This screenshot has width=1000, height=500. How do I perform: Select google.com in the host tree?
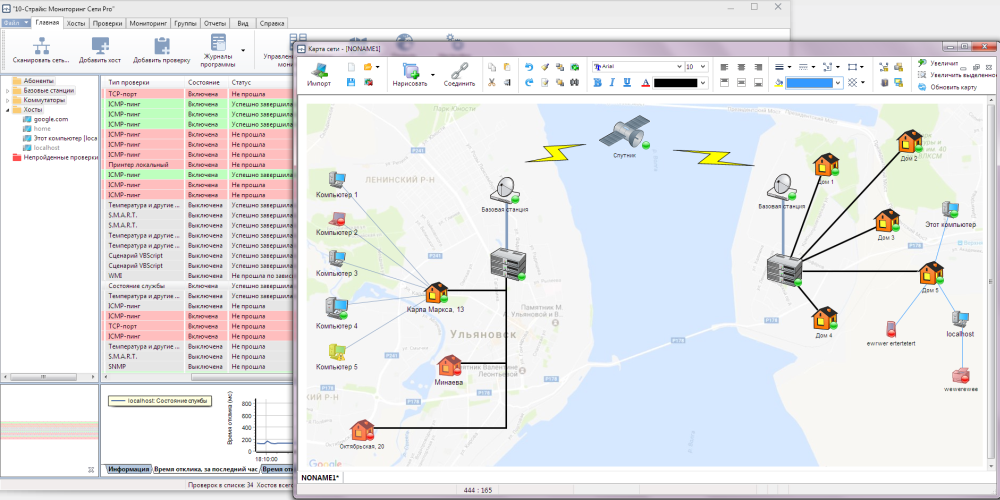coord(50,119)
